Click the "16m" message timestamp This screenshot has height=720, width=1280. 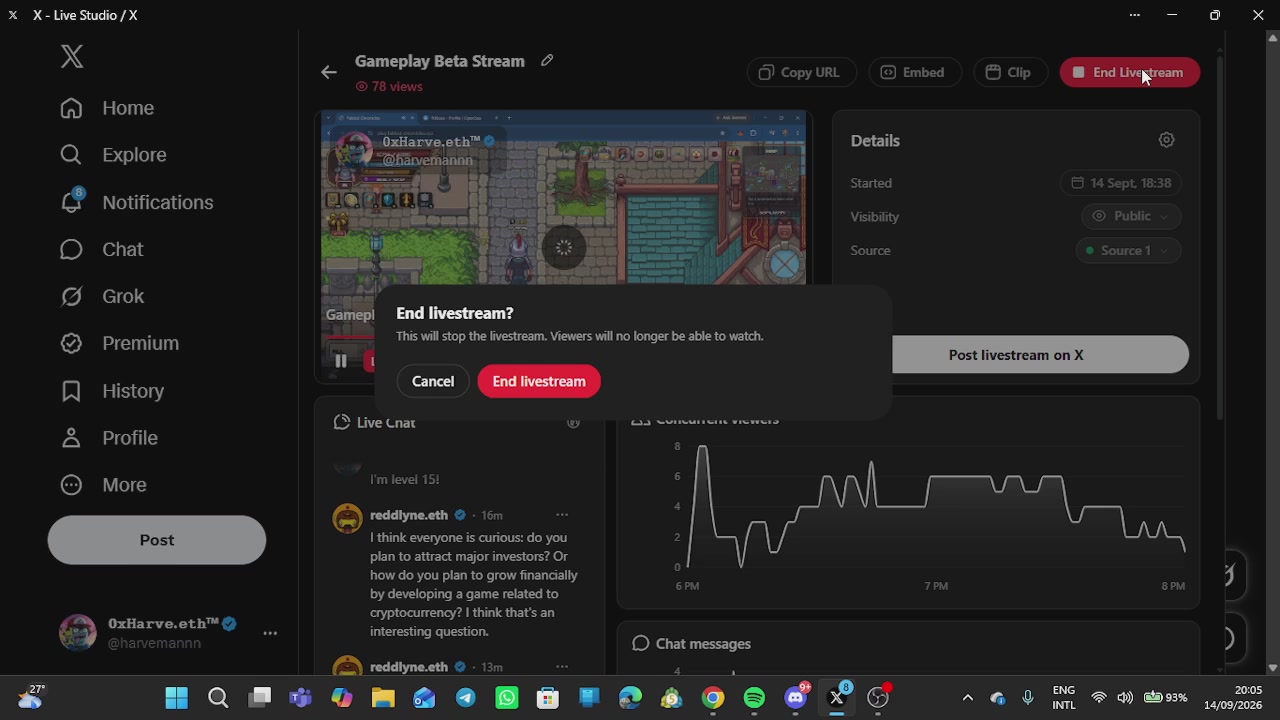(x=491, y=515)
